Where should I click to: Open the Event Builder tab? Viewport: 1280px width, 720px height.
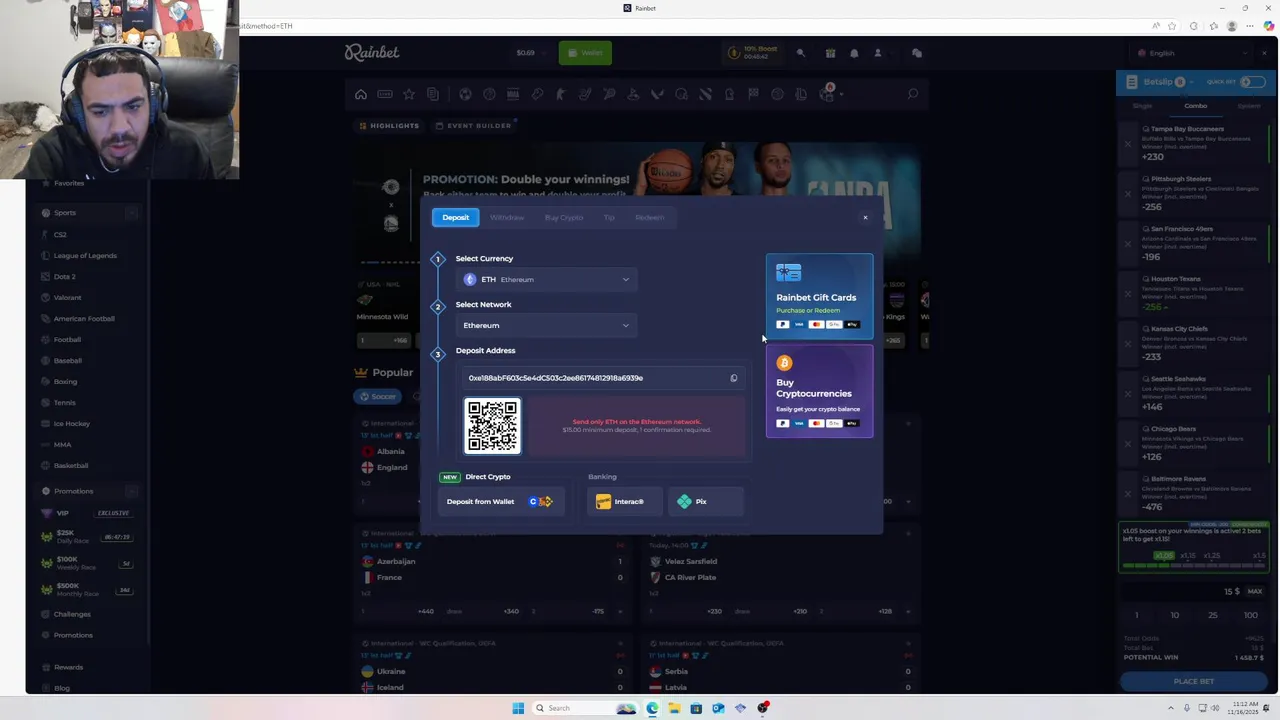[x=474, y=126]
